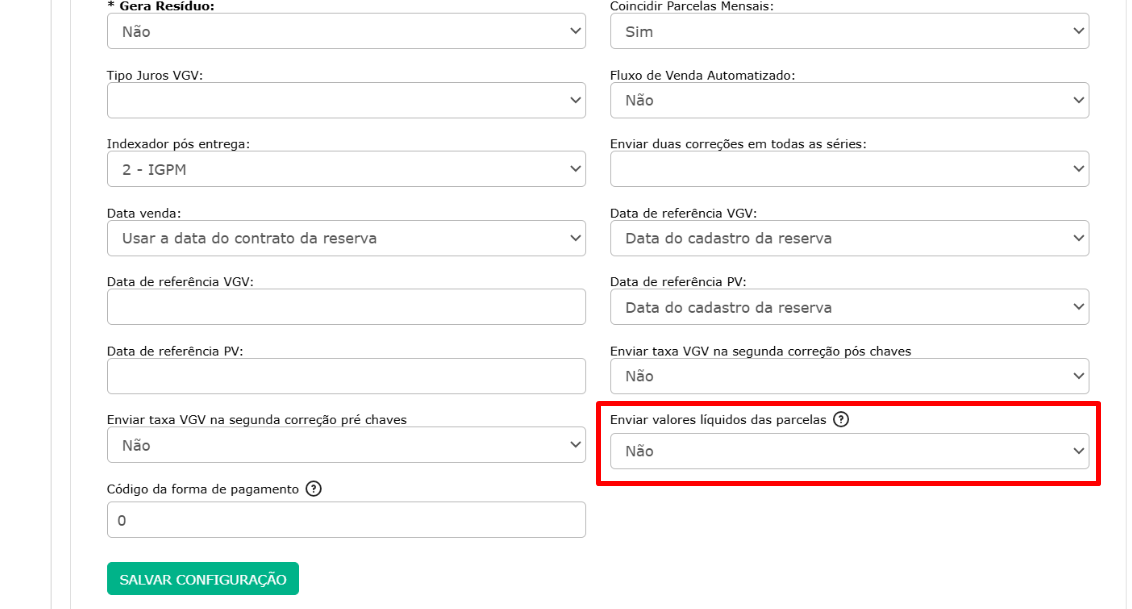Open the Indexador pós entrega dropdown

click(346, 169)
